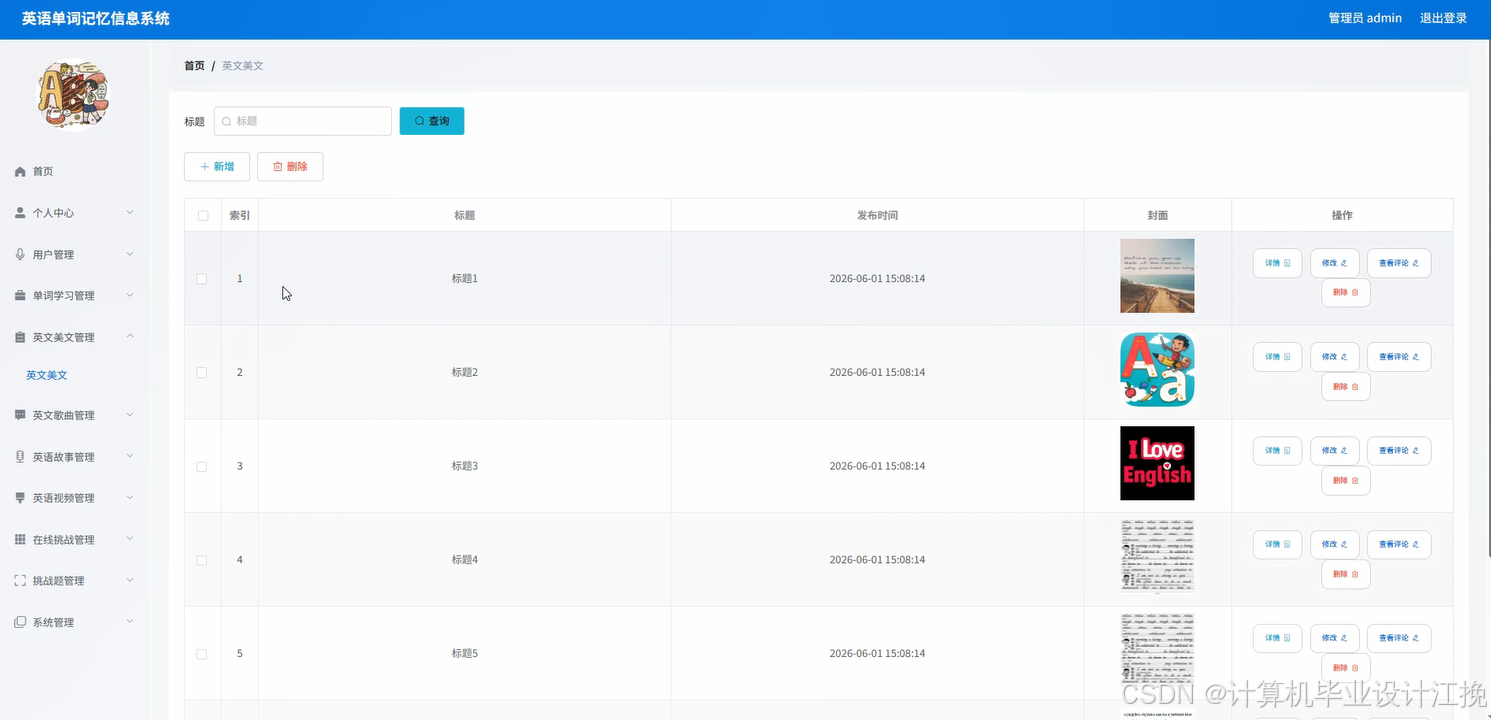Check the checkbox for row 标题3
The image size is (1491, 720).
(x=202, y=467)
